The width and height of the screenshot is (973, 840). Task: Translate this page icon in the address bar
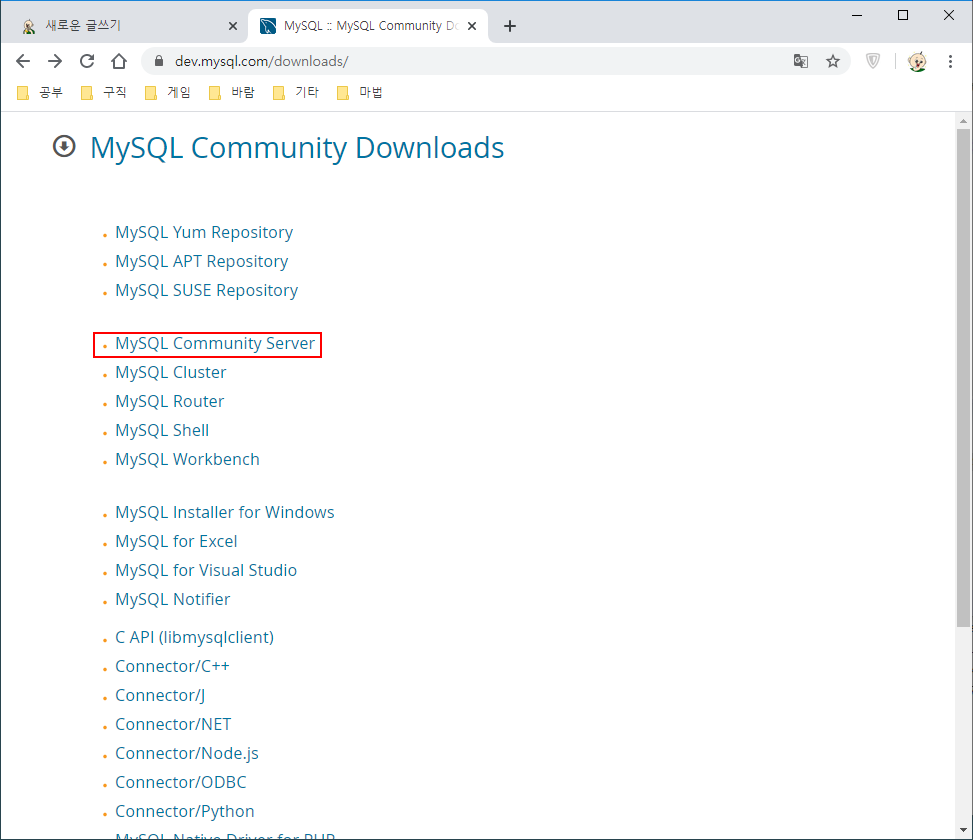click(800, 61)
